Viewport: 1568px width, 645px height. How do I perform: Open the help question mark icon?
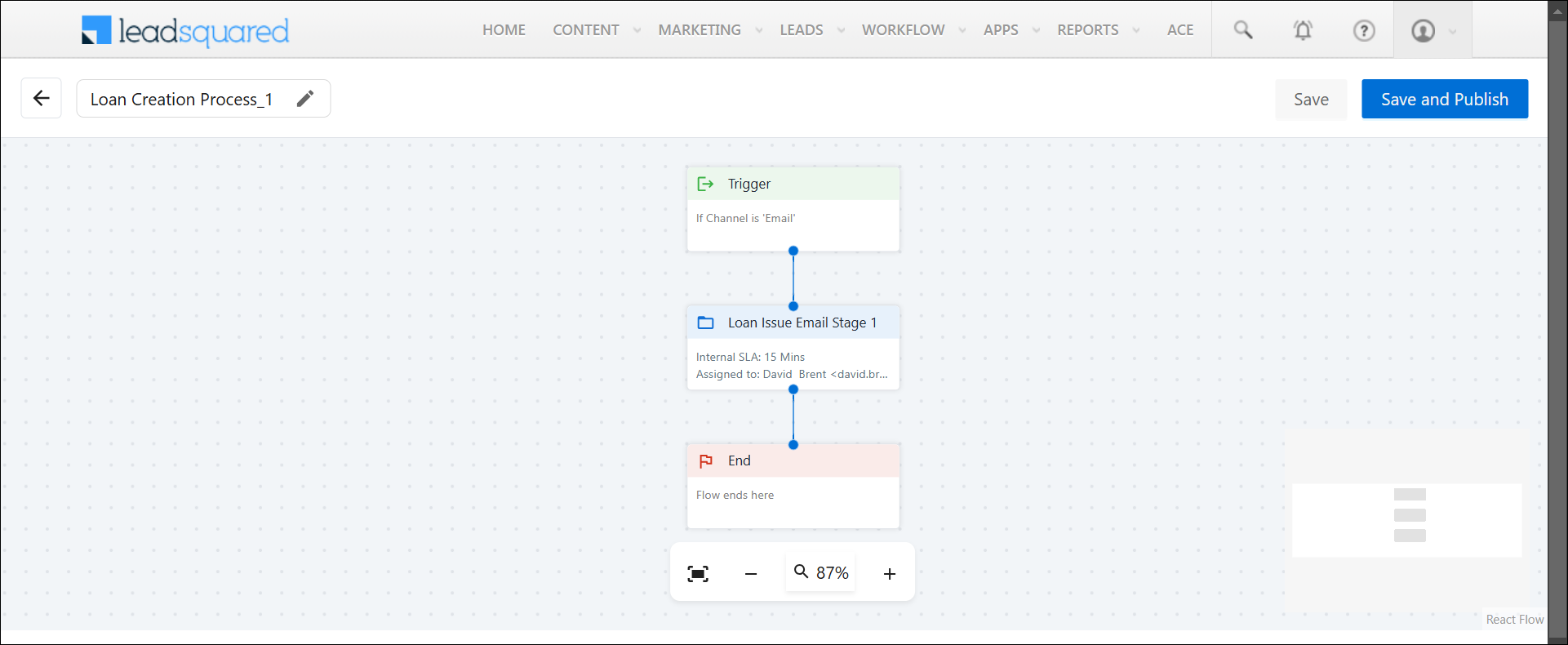[1363, 30]
